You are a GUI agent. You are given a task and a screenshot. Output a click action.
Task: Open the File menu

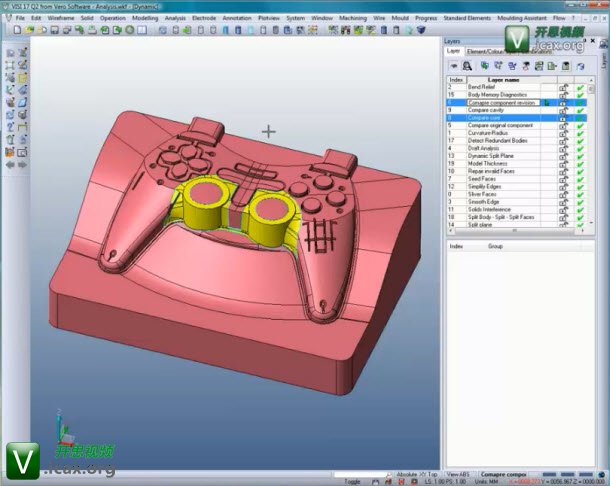point(20,18)
